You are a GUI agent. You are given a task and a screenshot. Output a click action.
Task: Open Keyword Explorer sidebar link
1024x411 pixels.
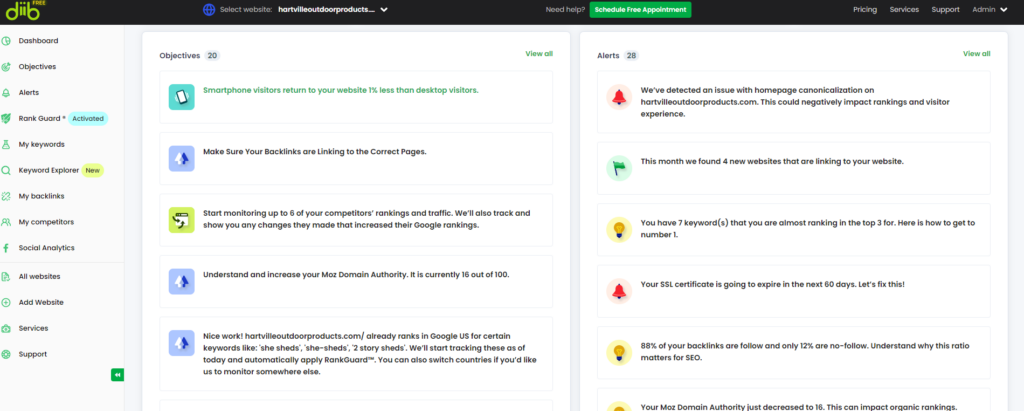(48, 171)
